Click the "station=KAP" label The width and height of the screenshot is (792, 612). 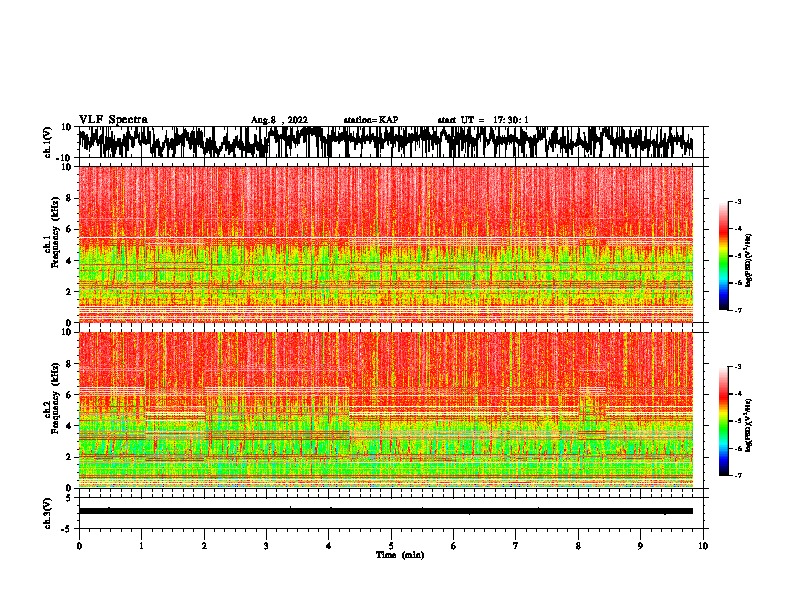coord(370,120)
